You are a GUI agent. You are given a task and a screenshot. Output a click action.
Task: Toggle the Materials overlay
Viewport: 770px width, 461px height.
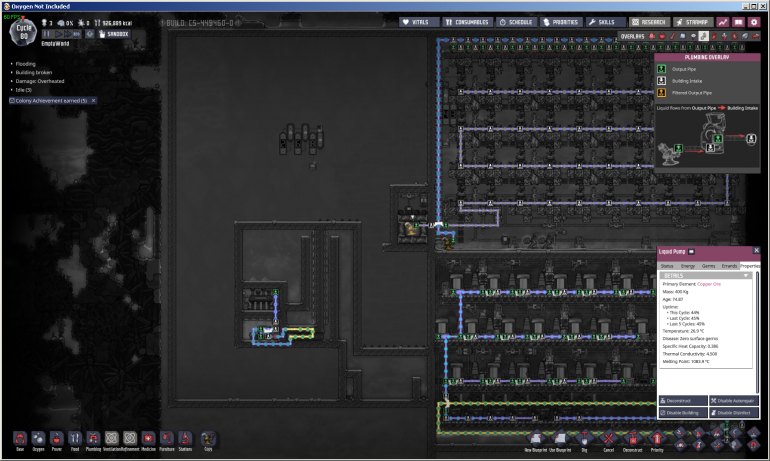pyautogui.click(x=683, y=36)
